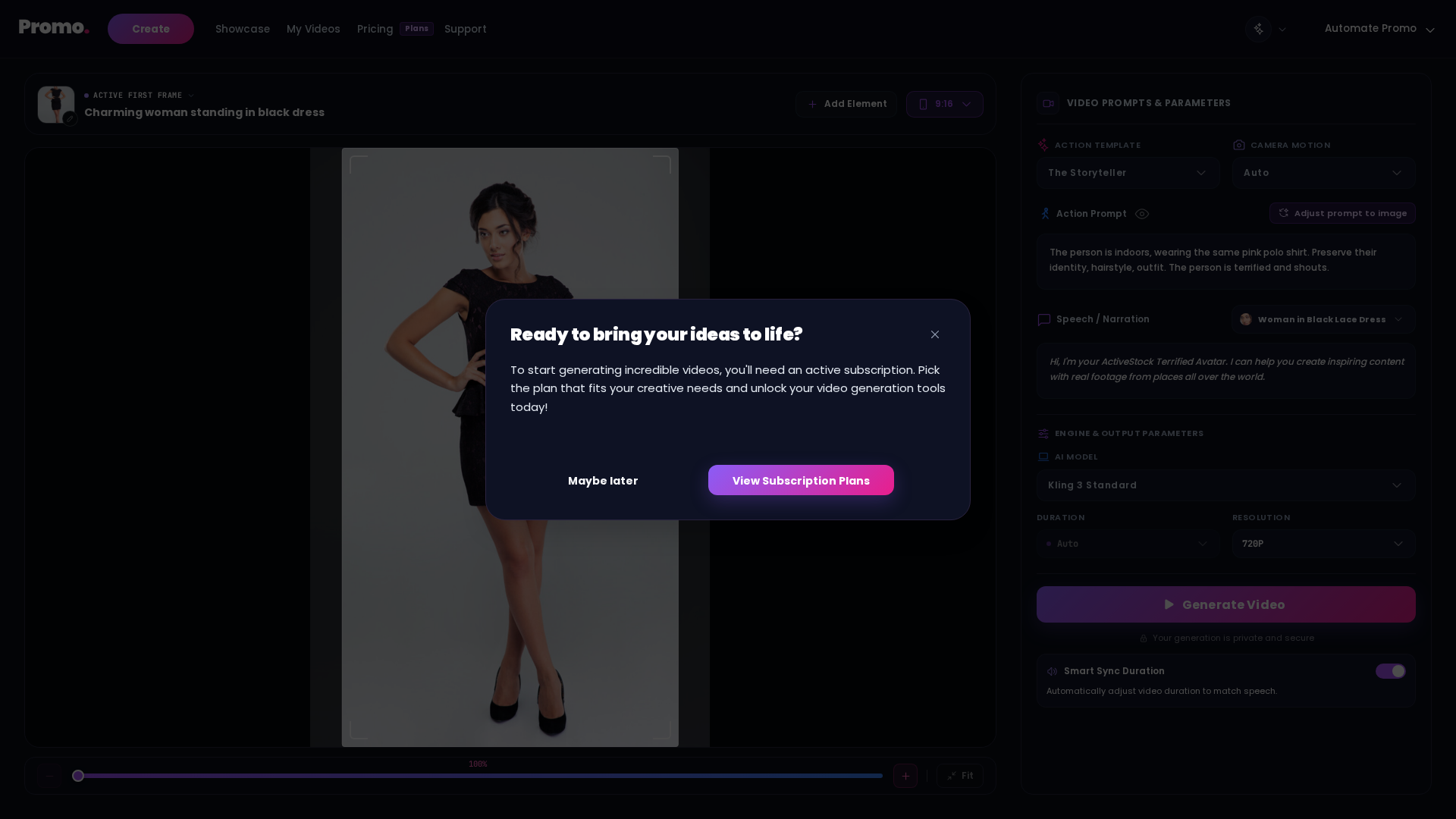This screenshot has width=1456, height=819.
Task: Go to Showcase
Action: coord(243,29)
